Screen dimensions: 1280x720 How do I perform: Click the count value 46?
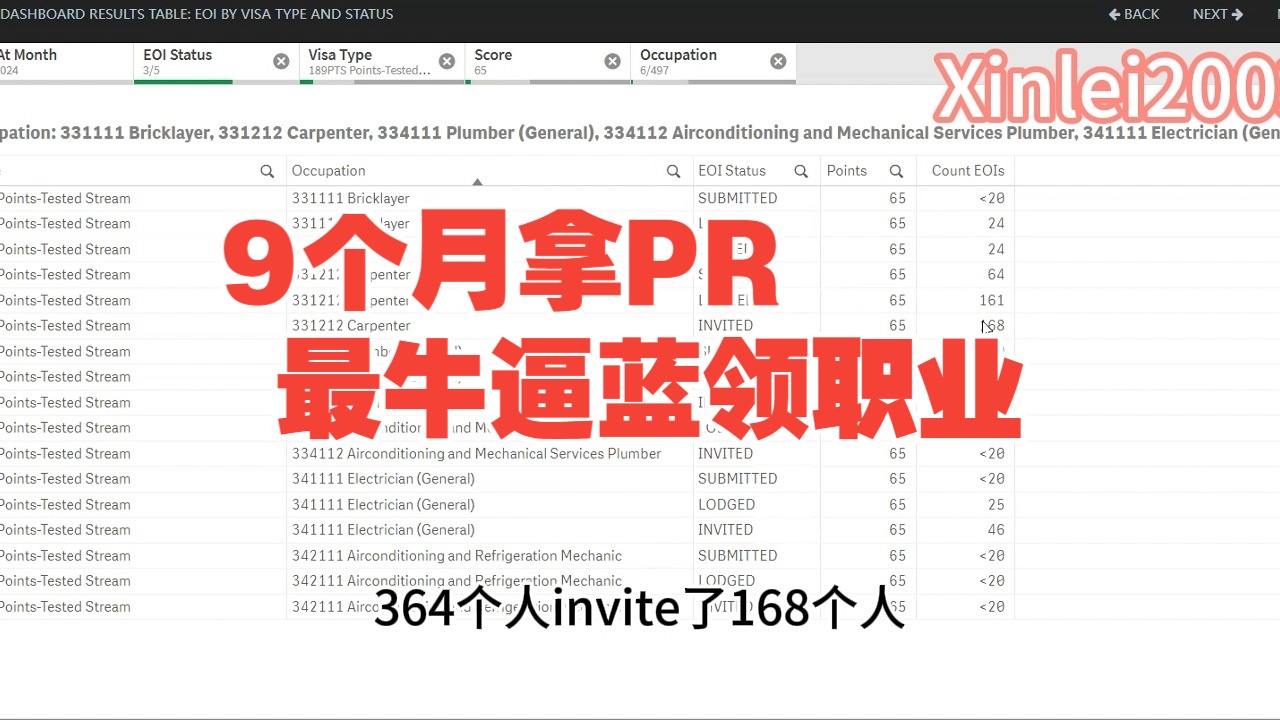coord(995,530)
